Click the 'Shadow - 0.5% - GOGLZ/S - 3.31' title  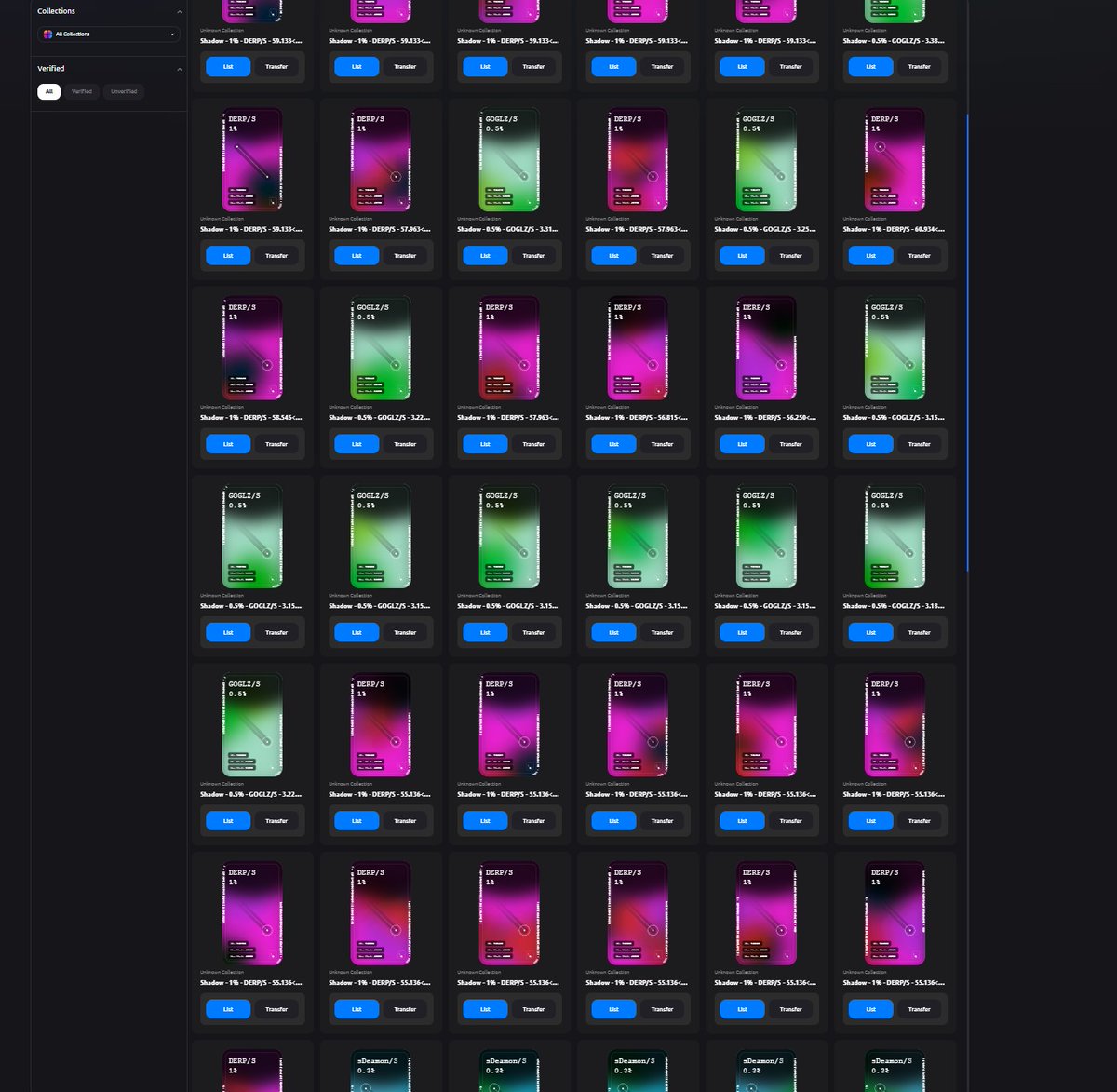coord(508,229)
